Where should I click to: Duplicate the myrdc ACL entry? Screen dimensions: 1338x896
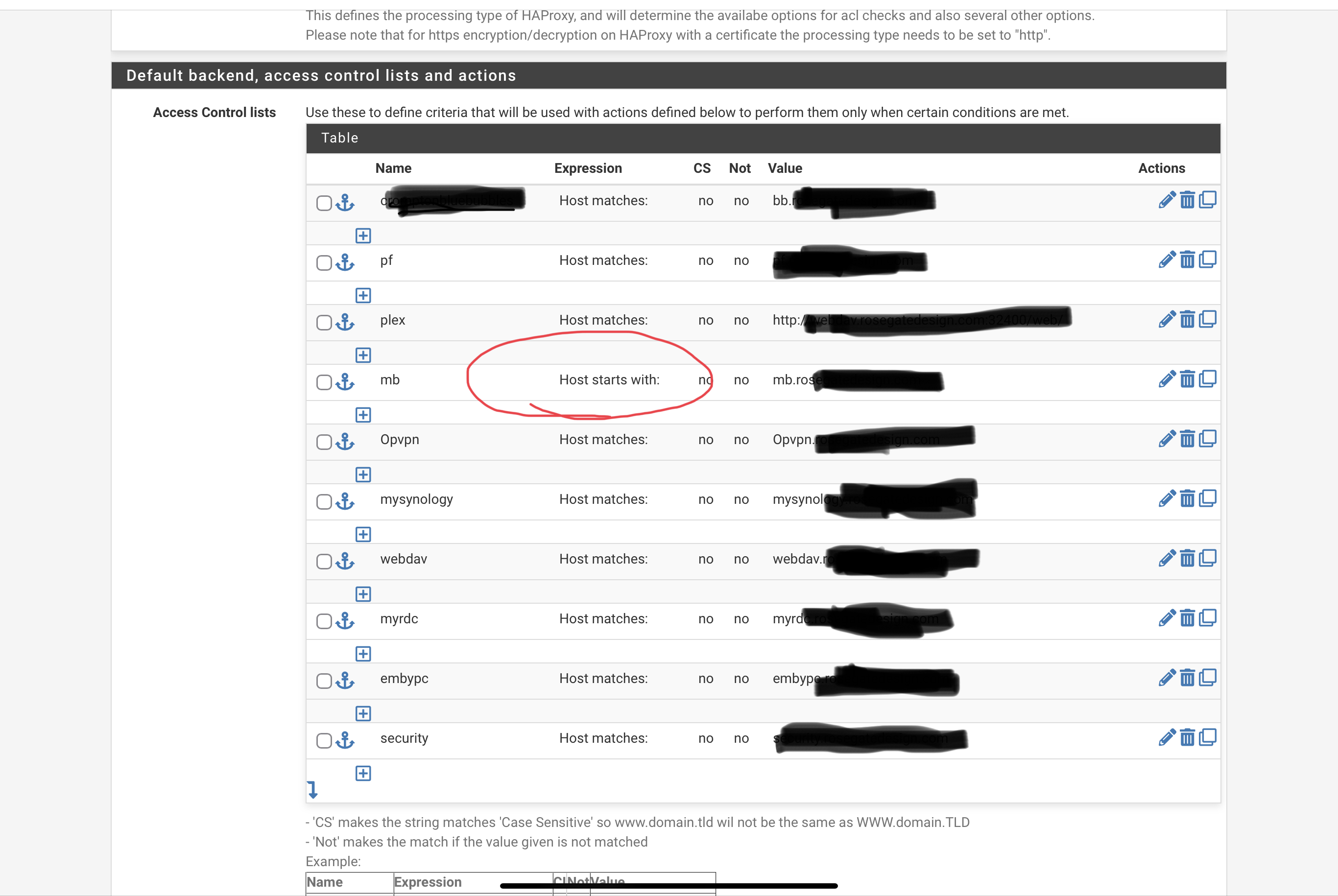click(1207, 618)
